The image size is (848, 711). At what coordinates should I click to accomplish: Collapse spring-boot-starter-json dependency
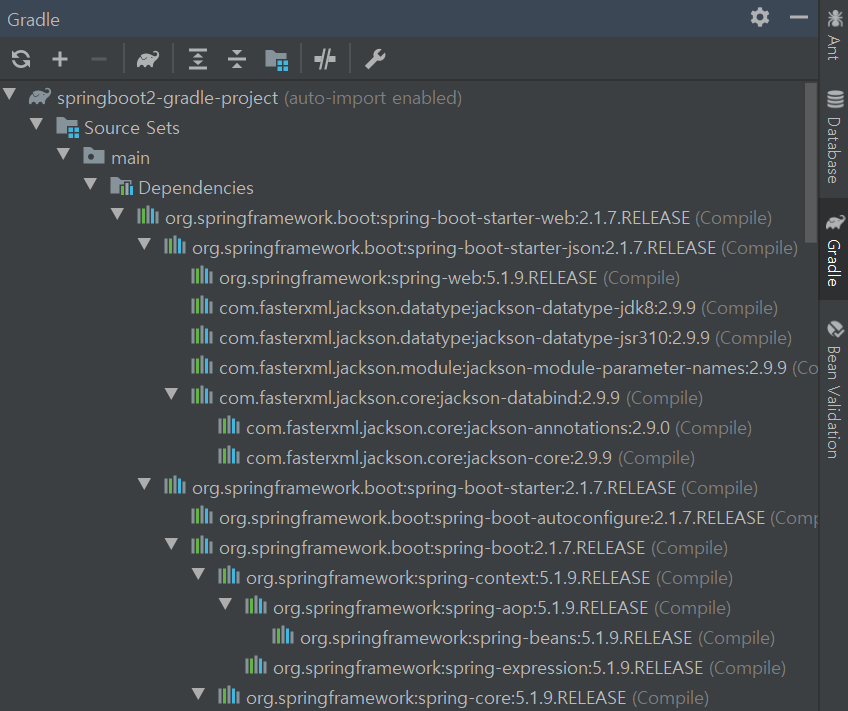pos(145,244)
